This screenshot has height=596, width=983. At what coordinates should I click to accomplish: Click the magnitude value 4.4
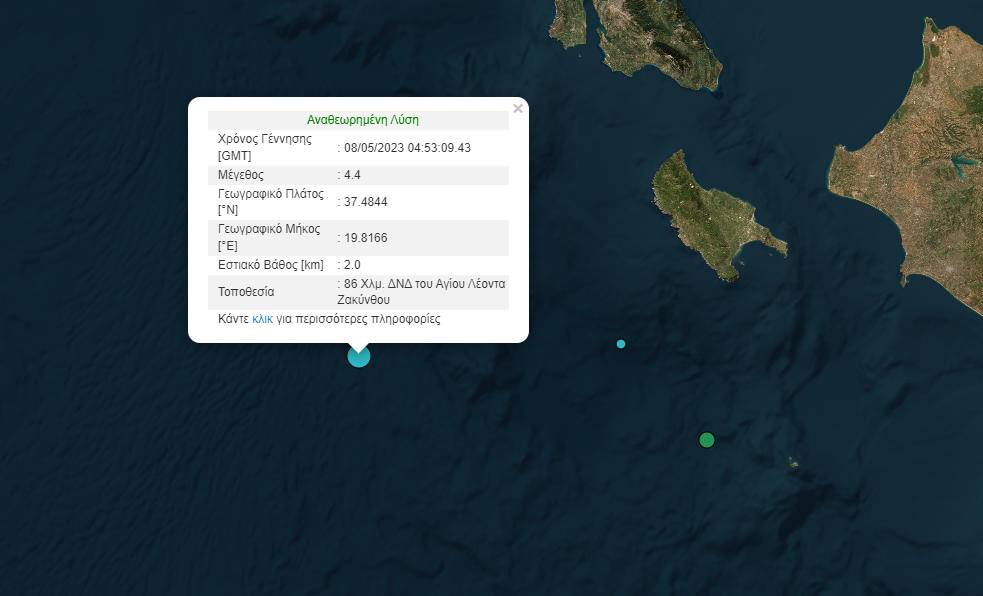pyautogui.click(x=352, y=175)
